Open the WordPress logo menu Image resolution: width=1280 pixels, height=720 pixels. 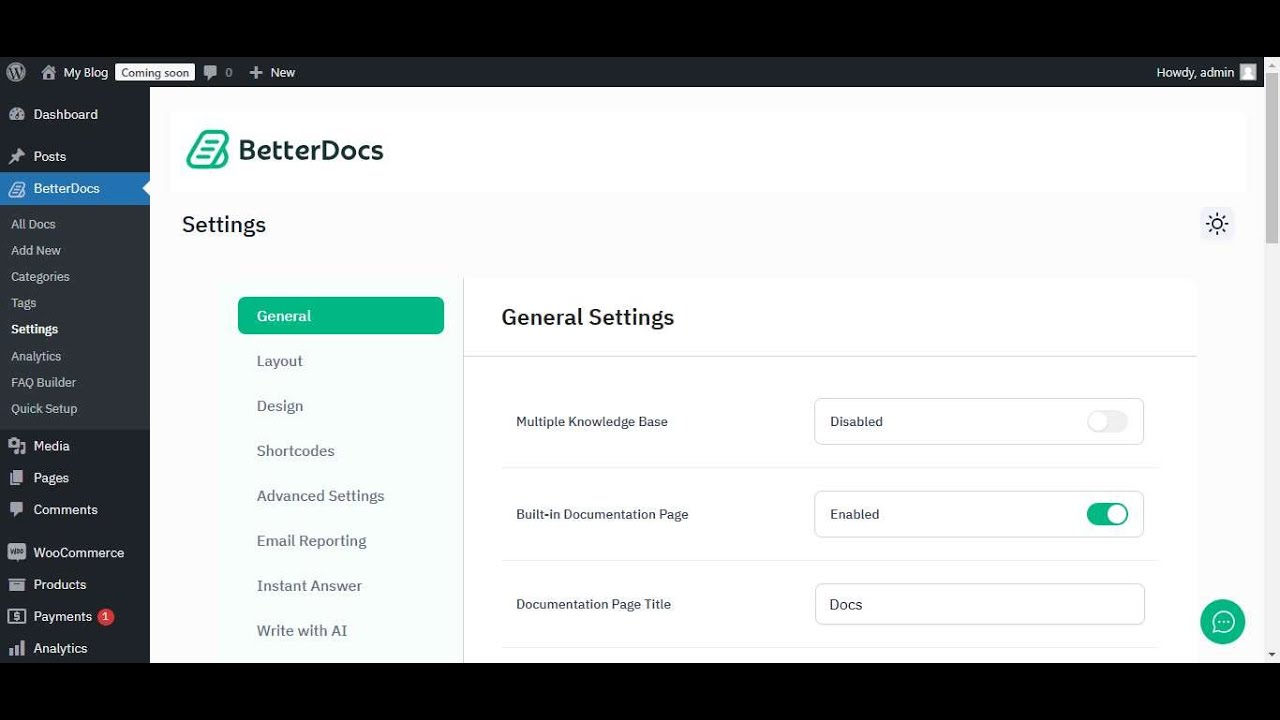tap(16, 72)
